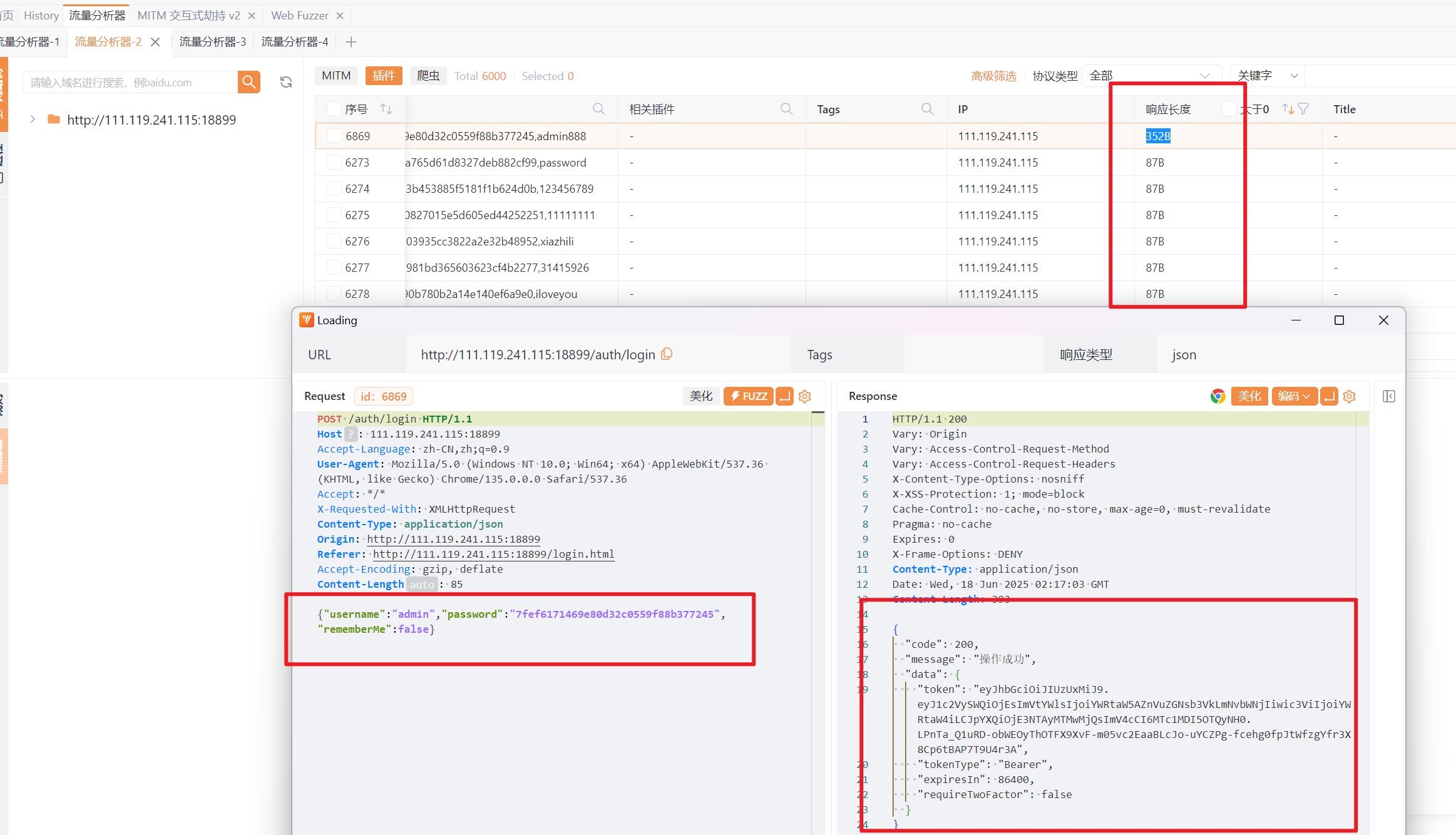Click the 高级筛选 link
1456x835 pixels.
pos(993,76)
